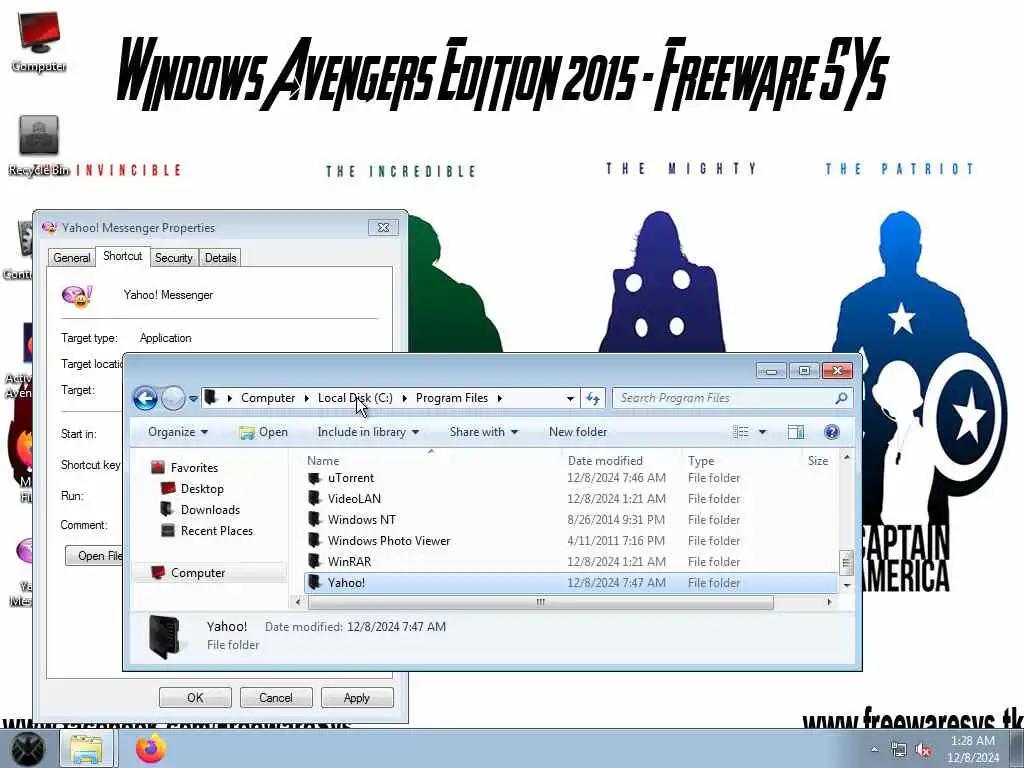Select Favorites in the navigation pane

[194, 468]
